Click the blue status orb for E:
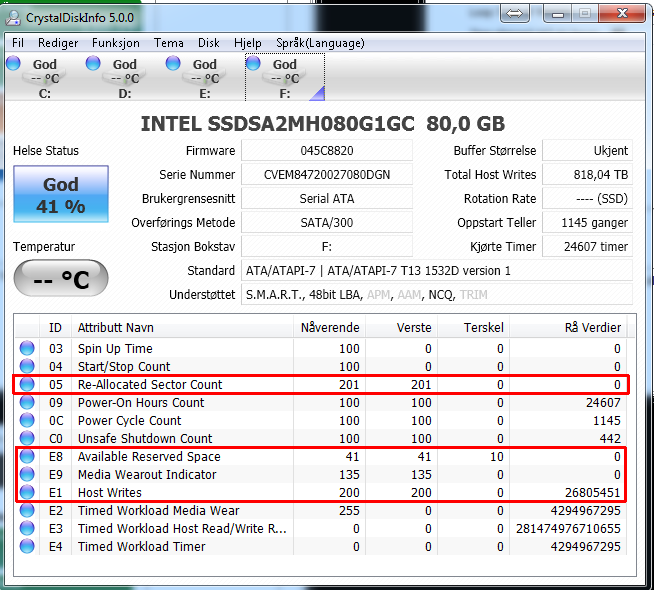The image size is (654, 590). [173, 63]
